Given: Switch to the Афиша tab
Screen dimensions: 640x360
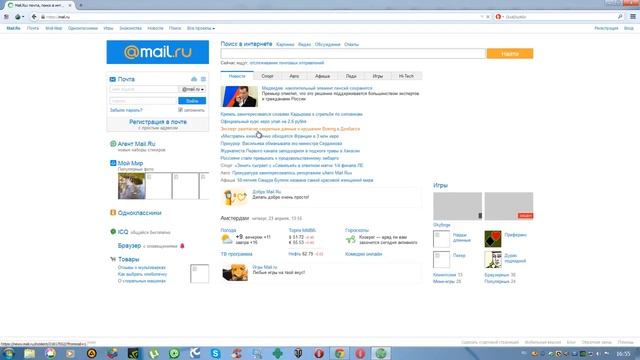Looking at the screenshot, I should pos(322,76).
